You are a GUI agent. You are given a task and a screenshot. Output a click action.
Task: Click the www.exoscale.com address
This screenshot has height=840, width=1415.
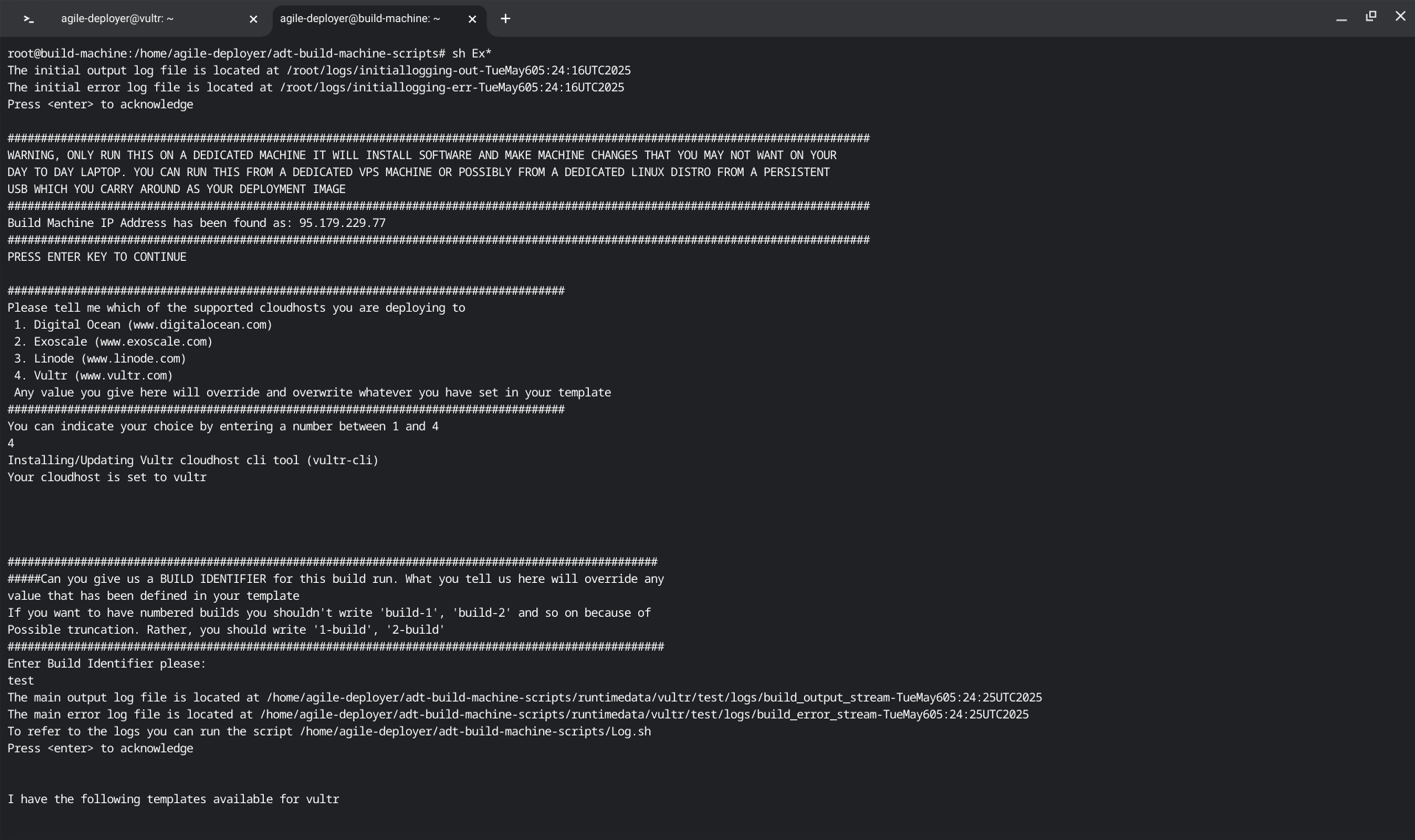pyautogui.click(x=156, y=342)
